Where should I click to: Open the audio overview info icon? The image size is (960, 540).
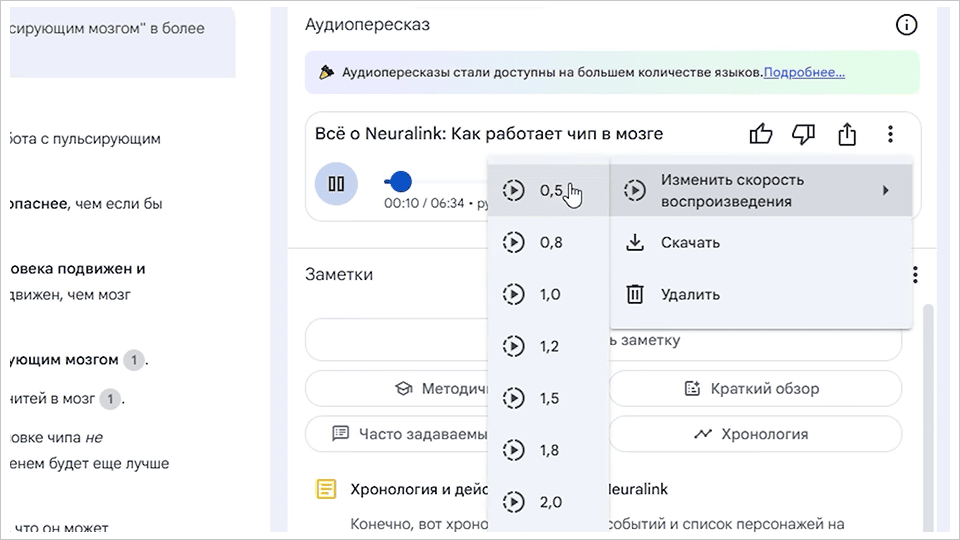pos(906,25)
